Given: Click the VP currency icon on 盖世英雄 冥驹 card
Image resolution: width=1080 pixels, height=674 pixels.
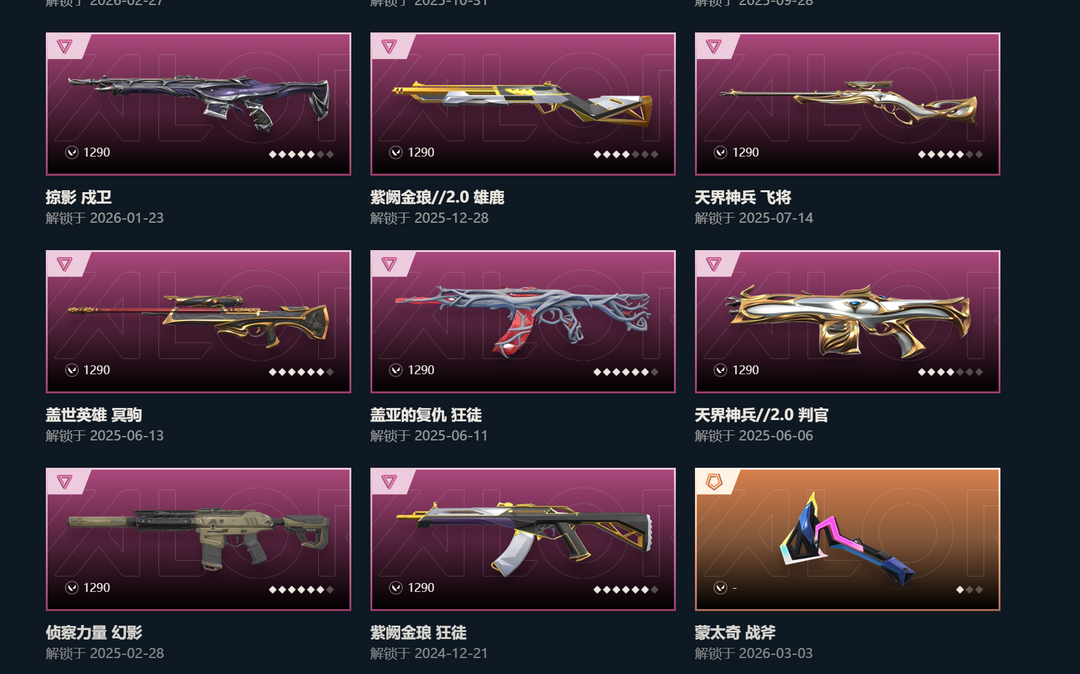Looking at the screenshot, I should tap(72, 370).
